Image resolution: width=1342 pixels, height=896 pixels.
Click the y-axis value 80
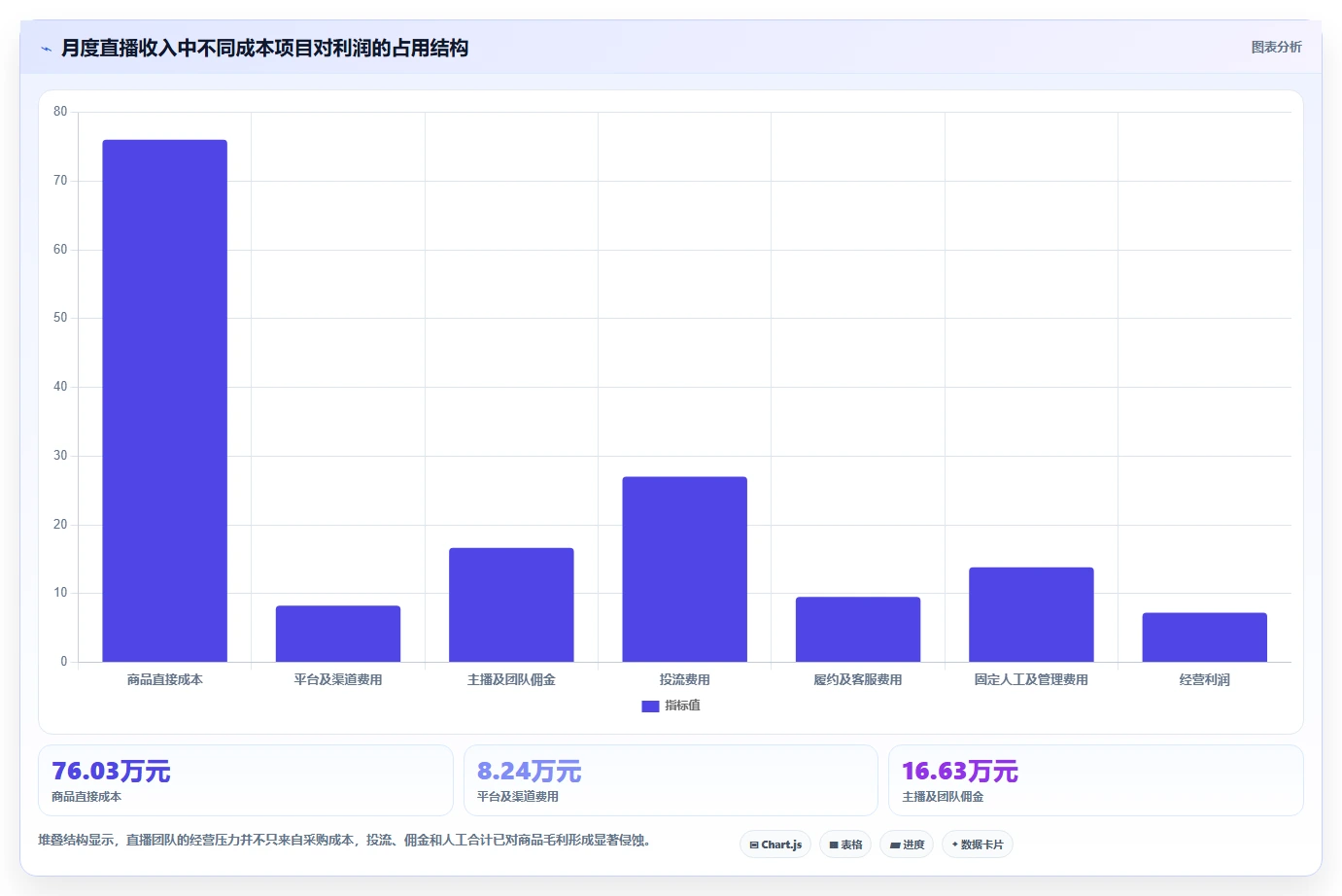[x=60, y=112]
